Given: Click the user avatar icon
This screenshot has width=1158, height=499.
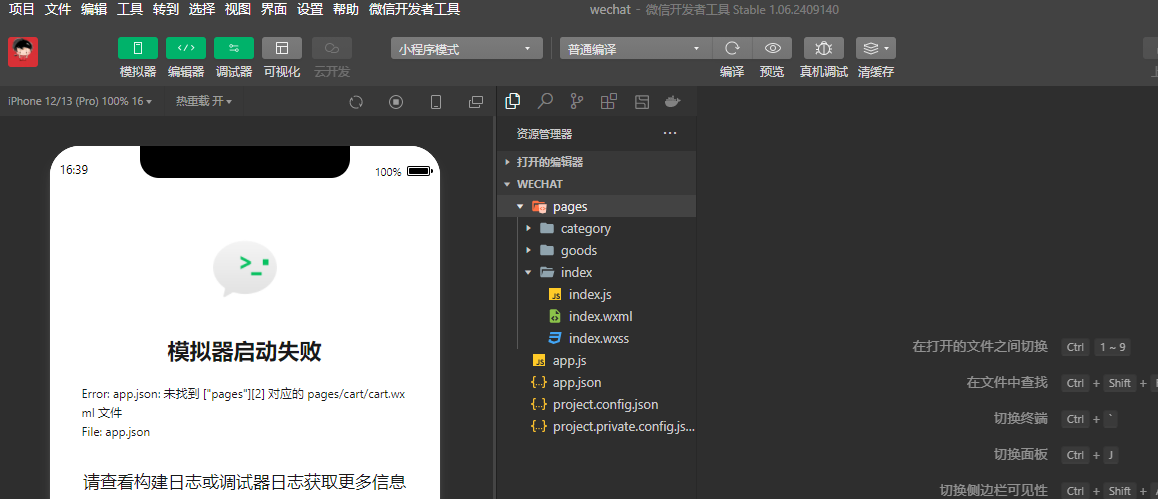Looking at the screenshot, I should [23, 52].
